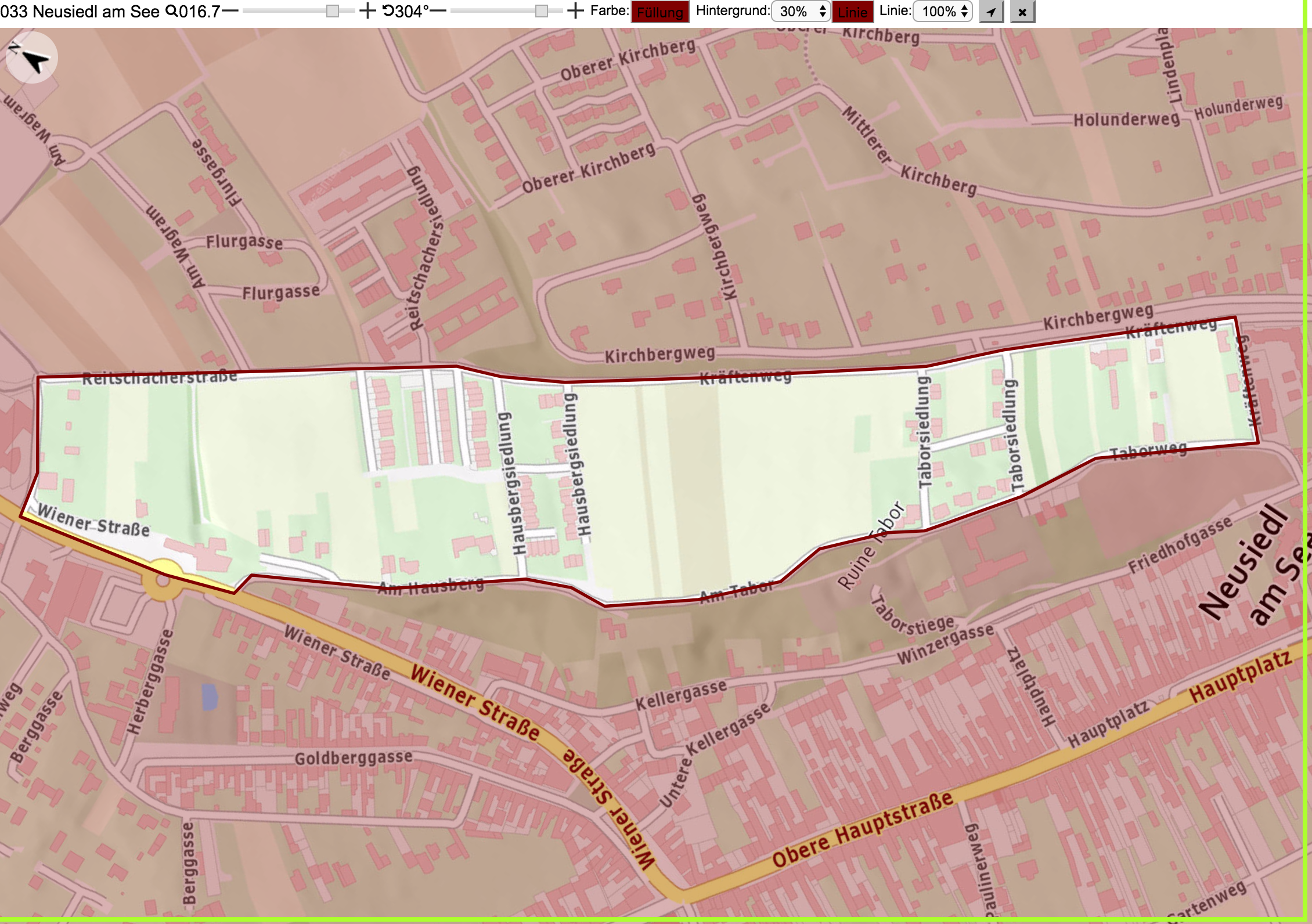Click the rotation slider handle
Viewport: 1312px width, 924px height.
541,11
